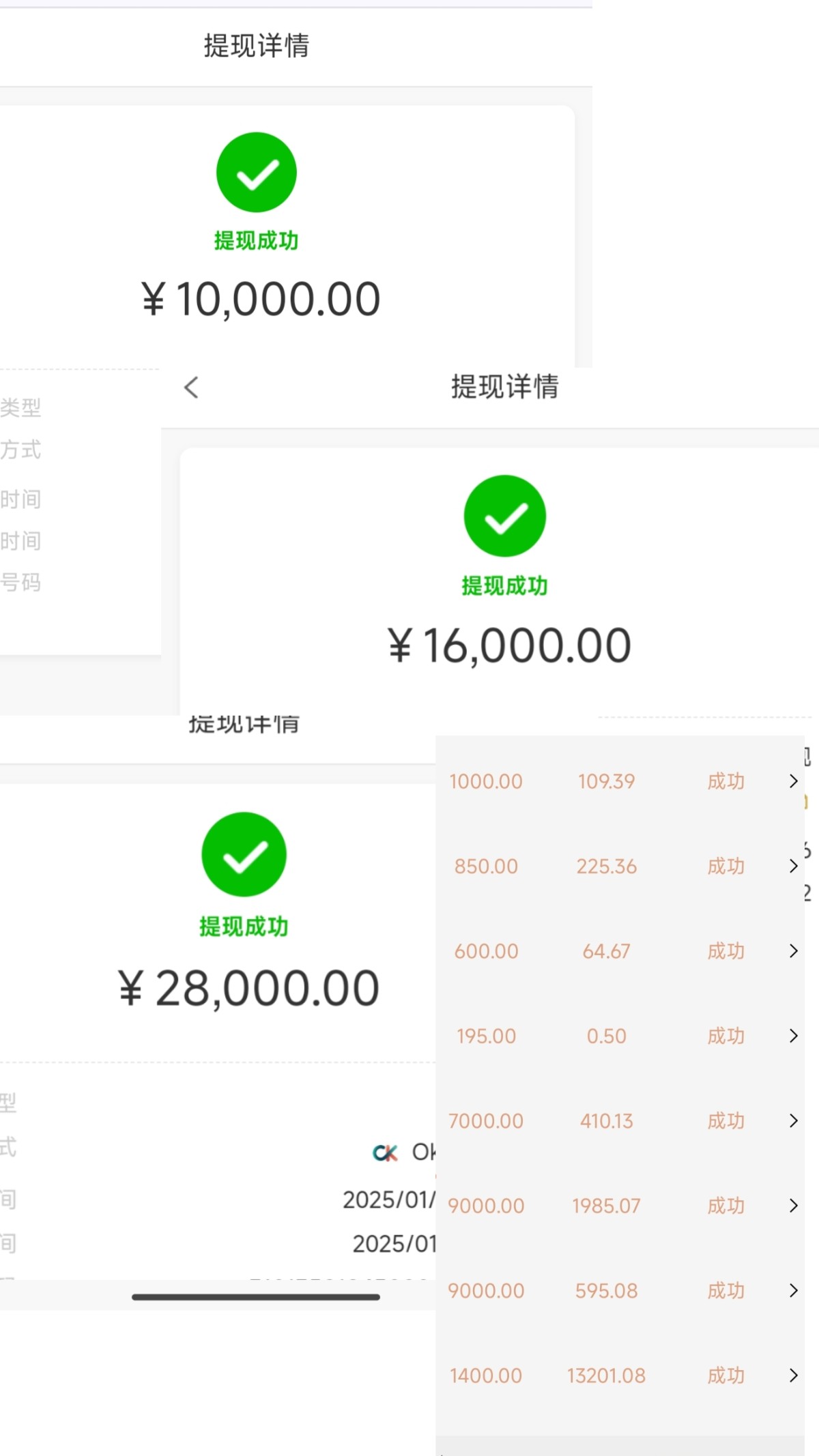
Task: Click the ¥10,000.00 withdrawal amount
Action: (261, 299)
